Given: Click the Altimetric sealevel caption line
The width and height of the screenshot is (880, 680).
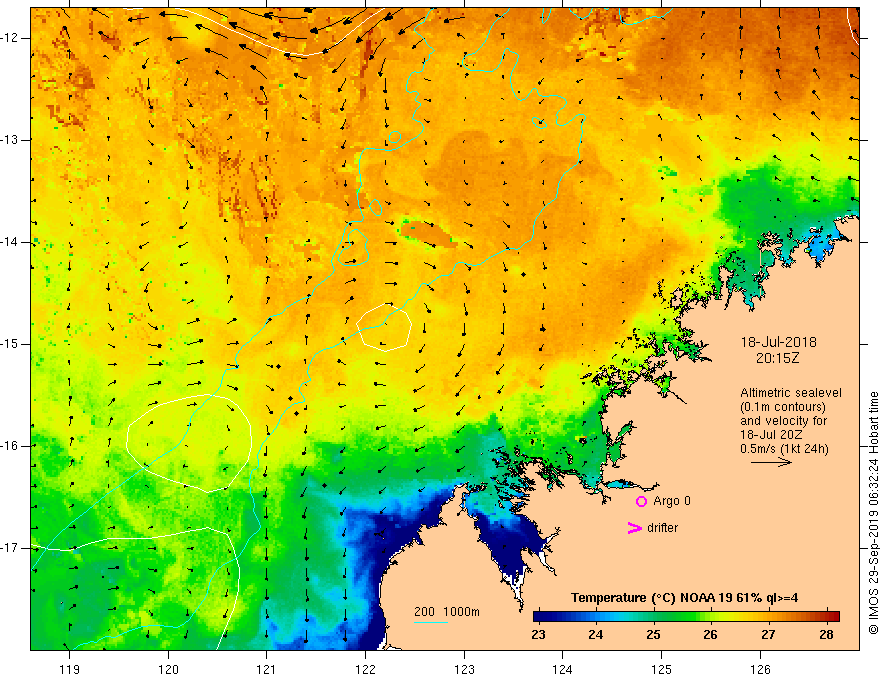Looking at the screenshot, I should tap(790, 393).
